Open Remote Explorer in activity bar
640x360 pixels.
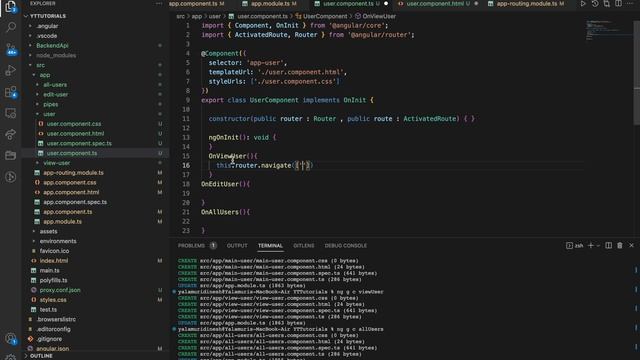(x=11, y=113)
